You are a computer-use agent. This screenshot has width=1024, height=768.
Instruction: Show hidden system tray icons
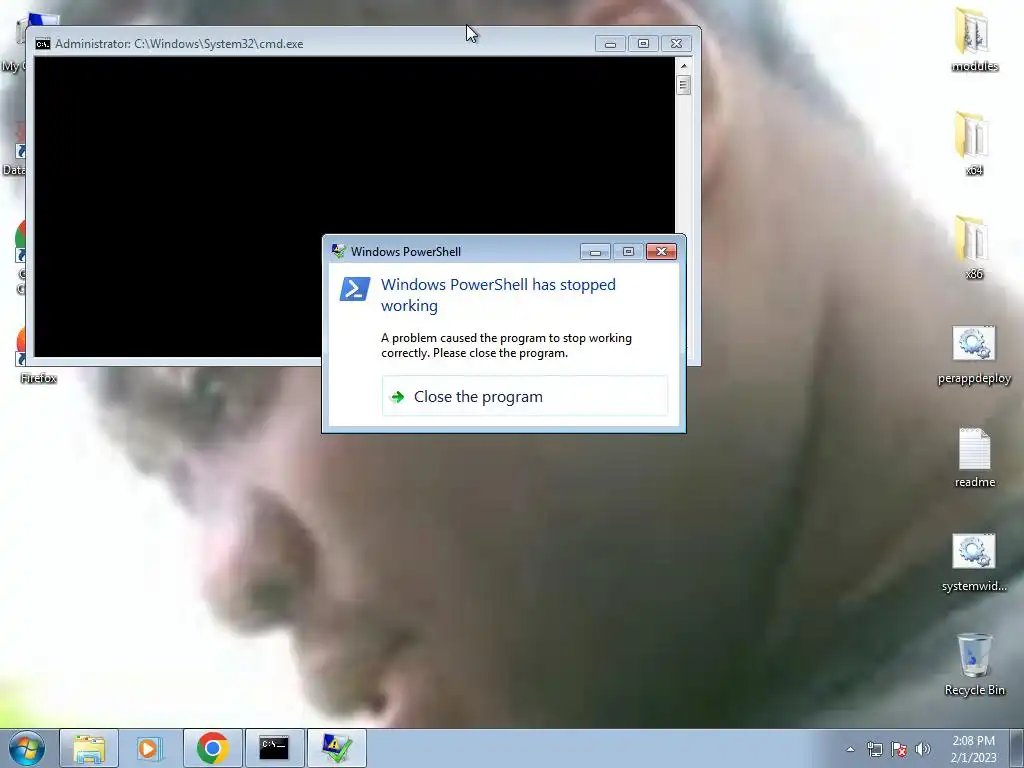tap(850, 749)
